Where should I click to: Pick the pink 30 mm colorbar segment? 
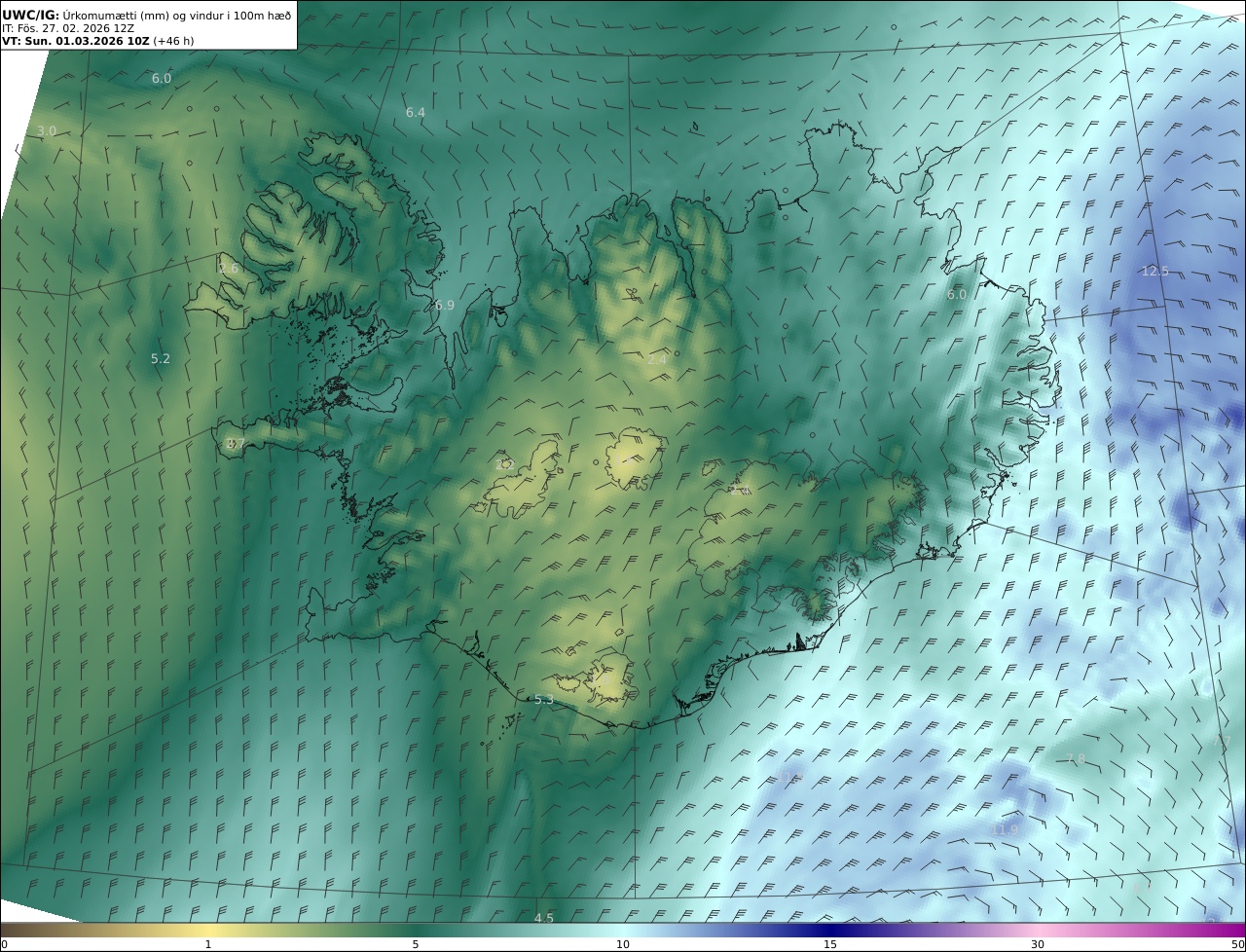tap(1038, 930)
